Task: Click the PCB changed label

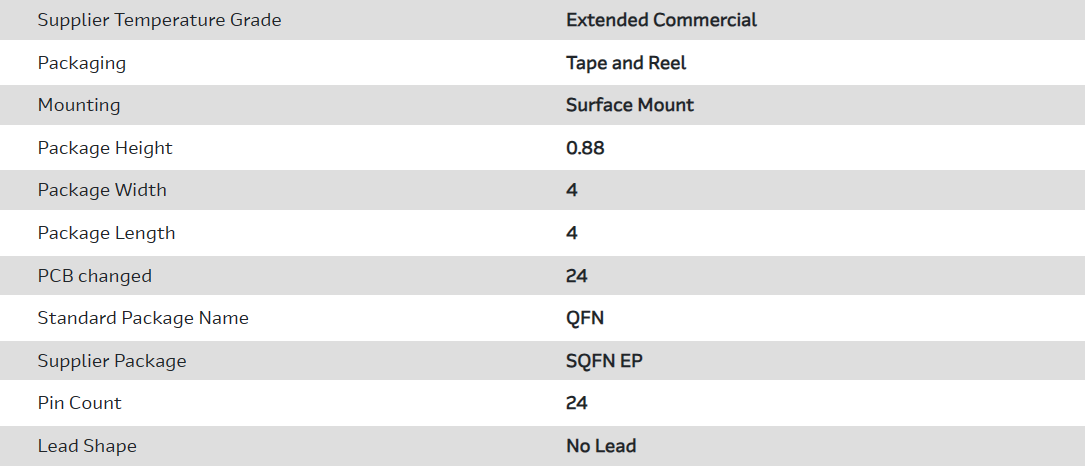Action: (95, 276)
